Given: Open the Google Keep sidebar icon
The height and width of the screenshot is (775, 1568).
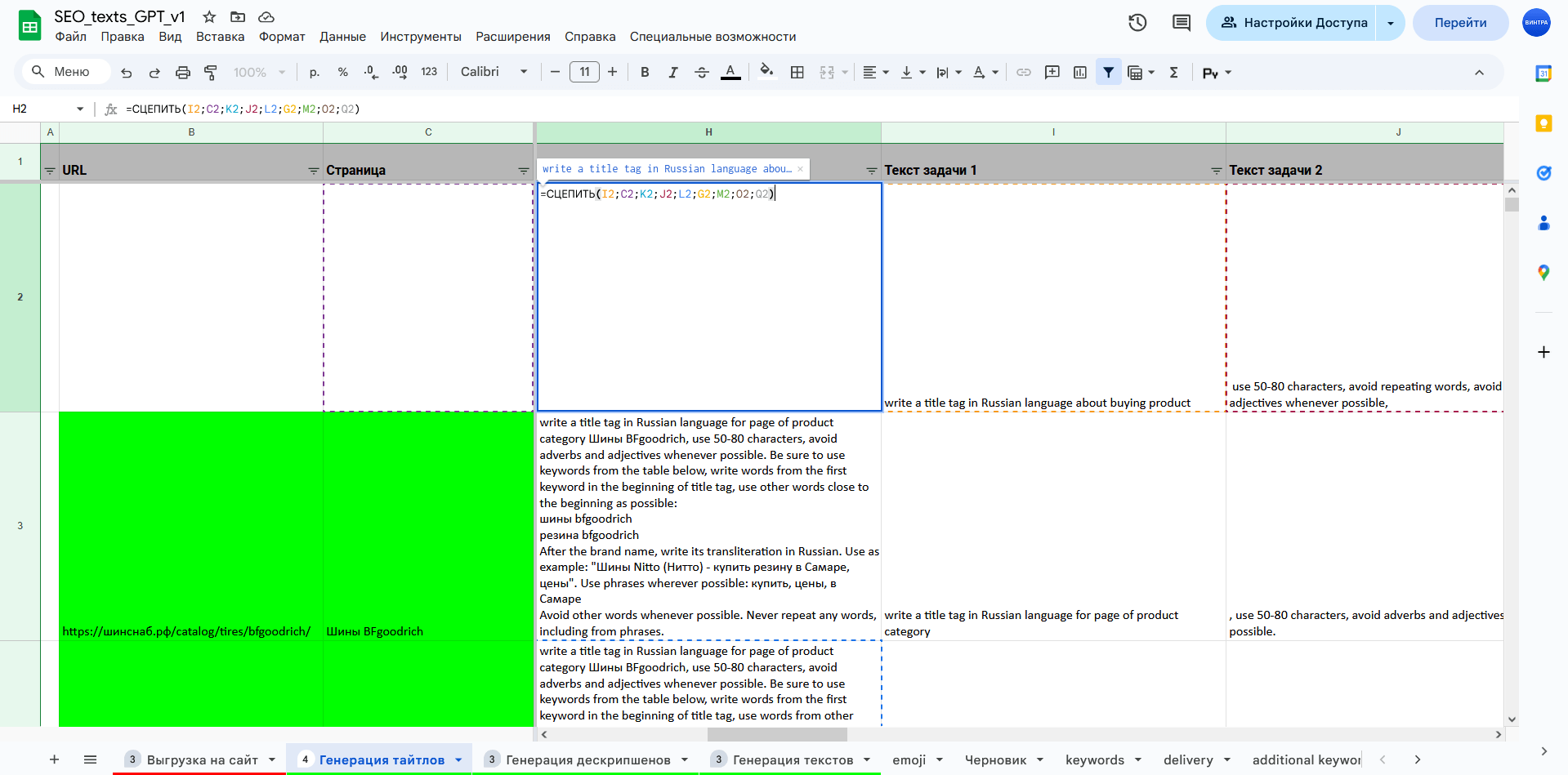Looking at the screenshot, I should pos(1543,123).
